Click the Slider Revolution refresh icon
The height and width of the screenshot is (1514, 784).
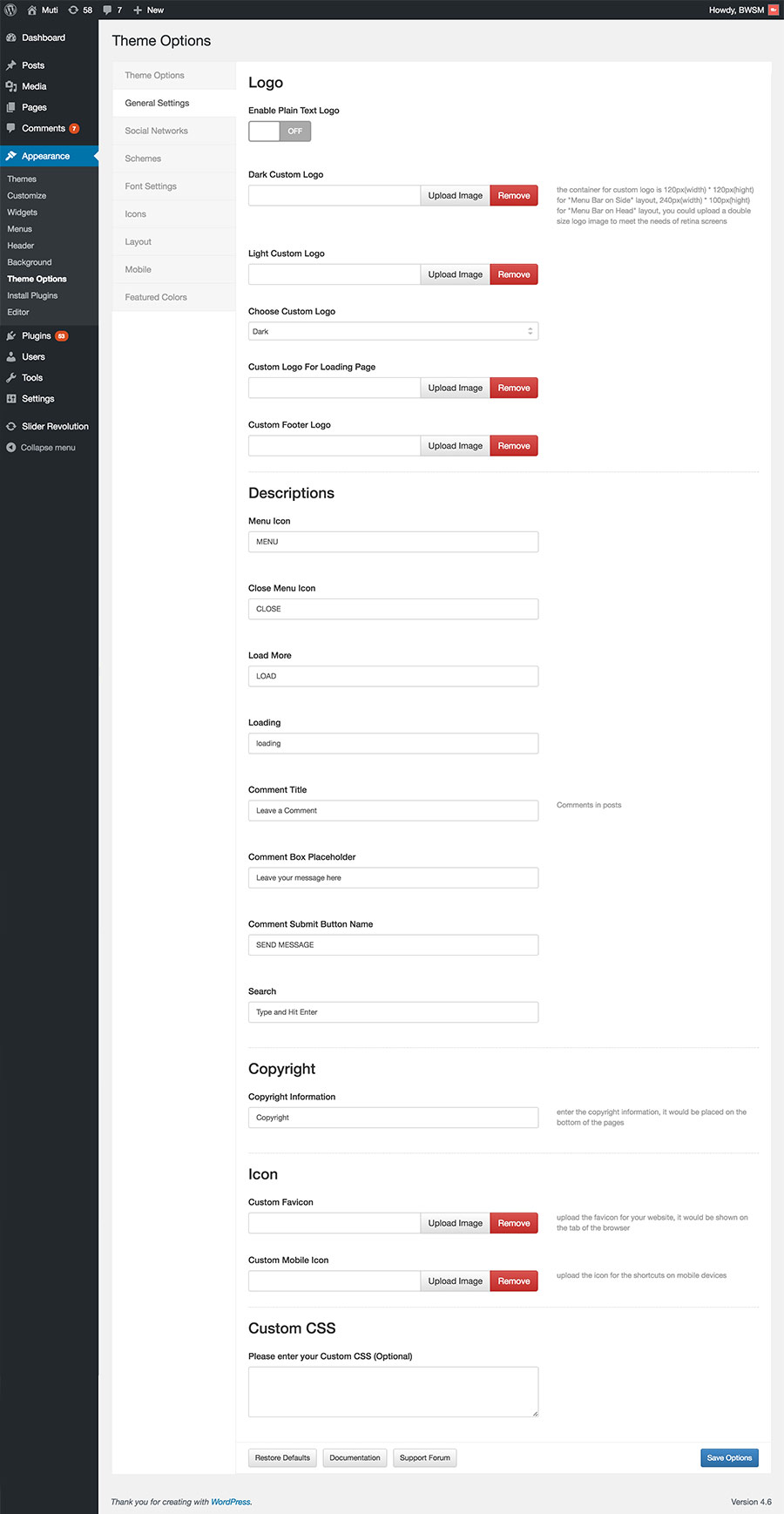point(11,426)
